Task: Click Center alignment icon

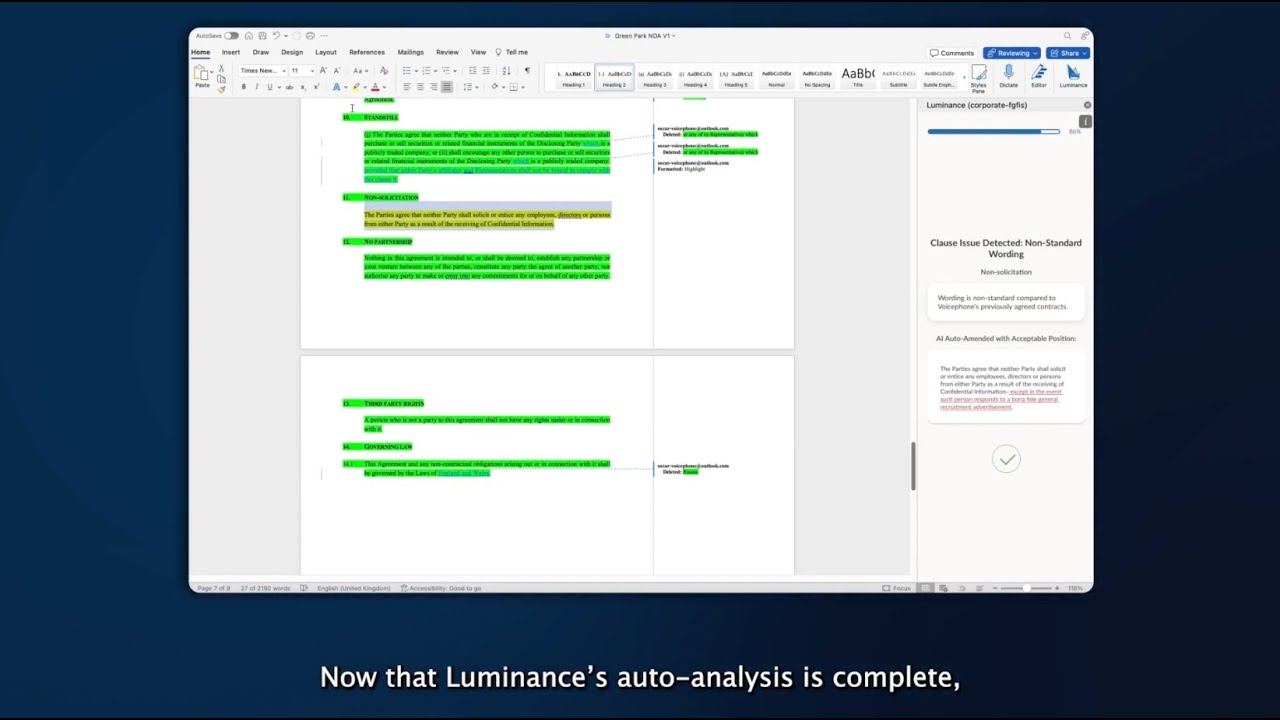Action: click(x=420, y=87)
